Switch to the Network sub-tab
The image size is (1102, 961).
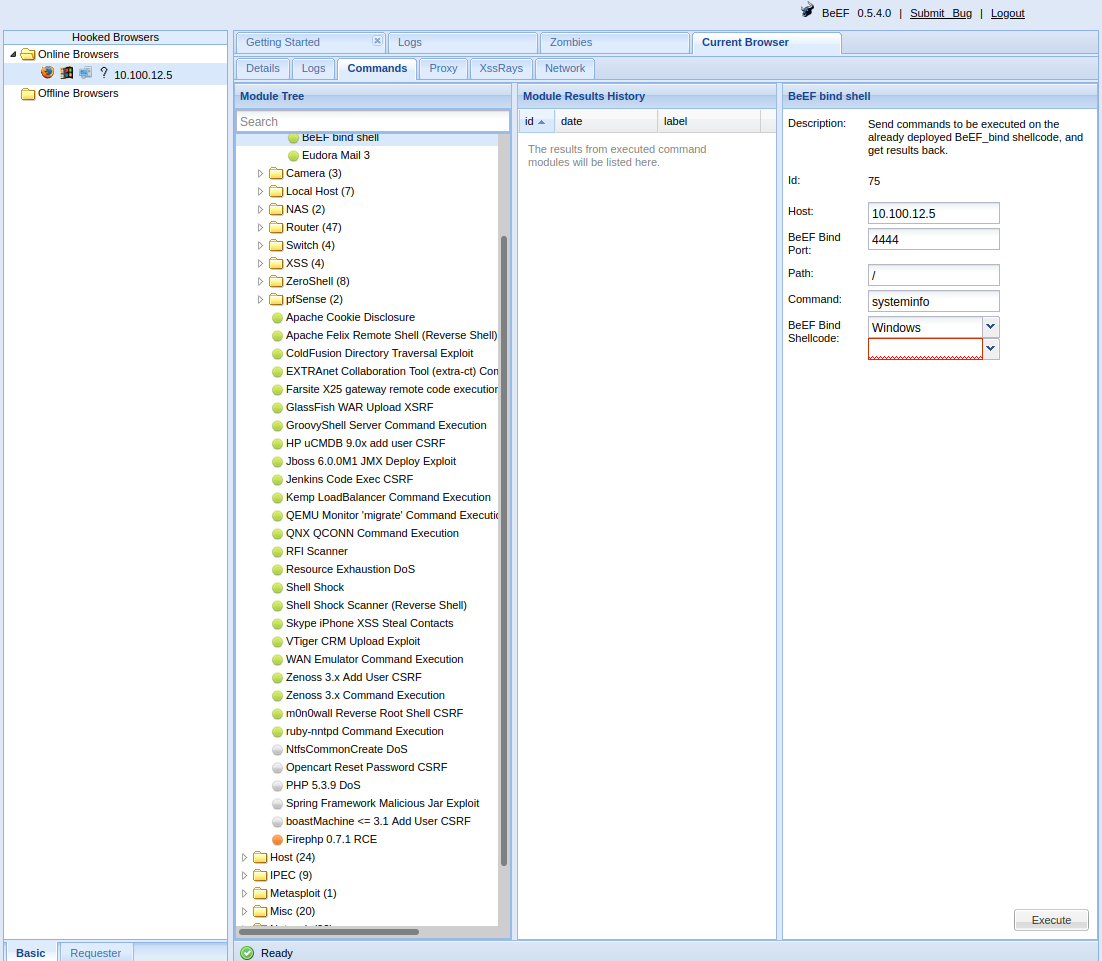[x=565, y=68]
